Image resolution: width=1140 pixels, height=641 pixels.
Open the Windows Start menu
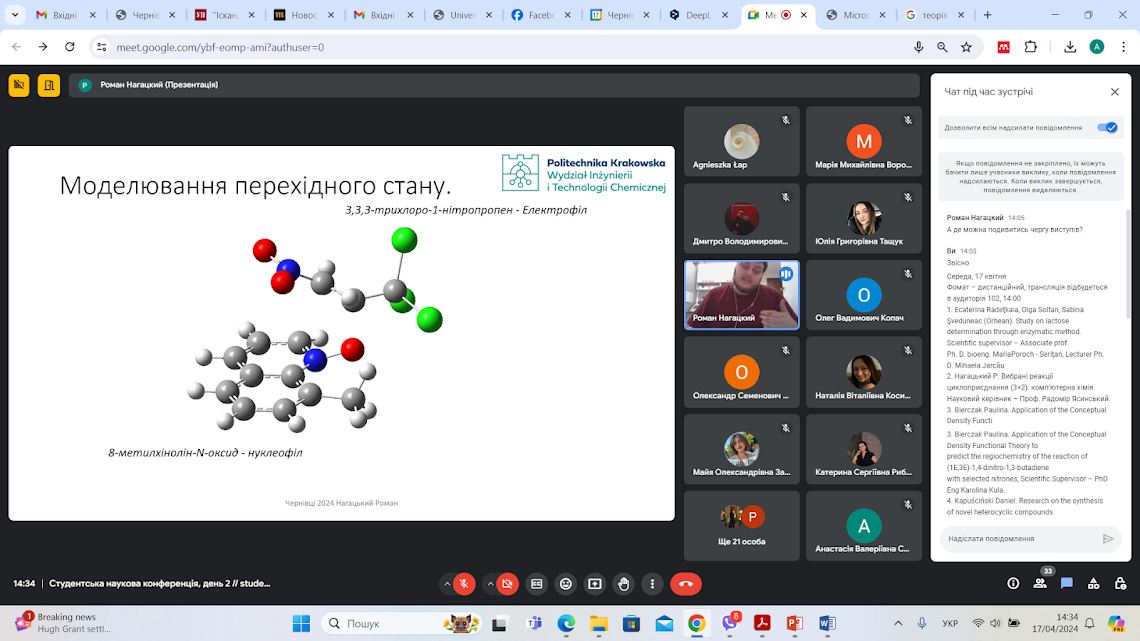[301, 624]
